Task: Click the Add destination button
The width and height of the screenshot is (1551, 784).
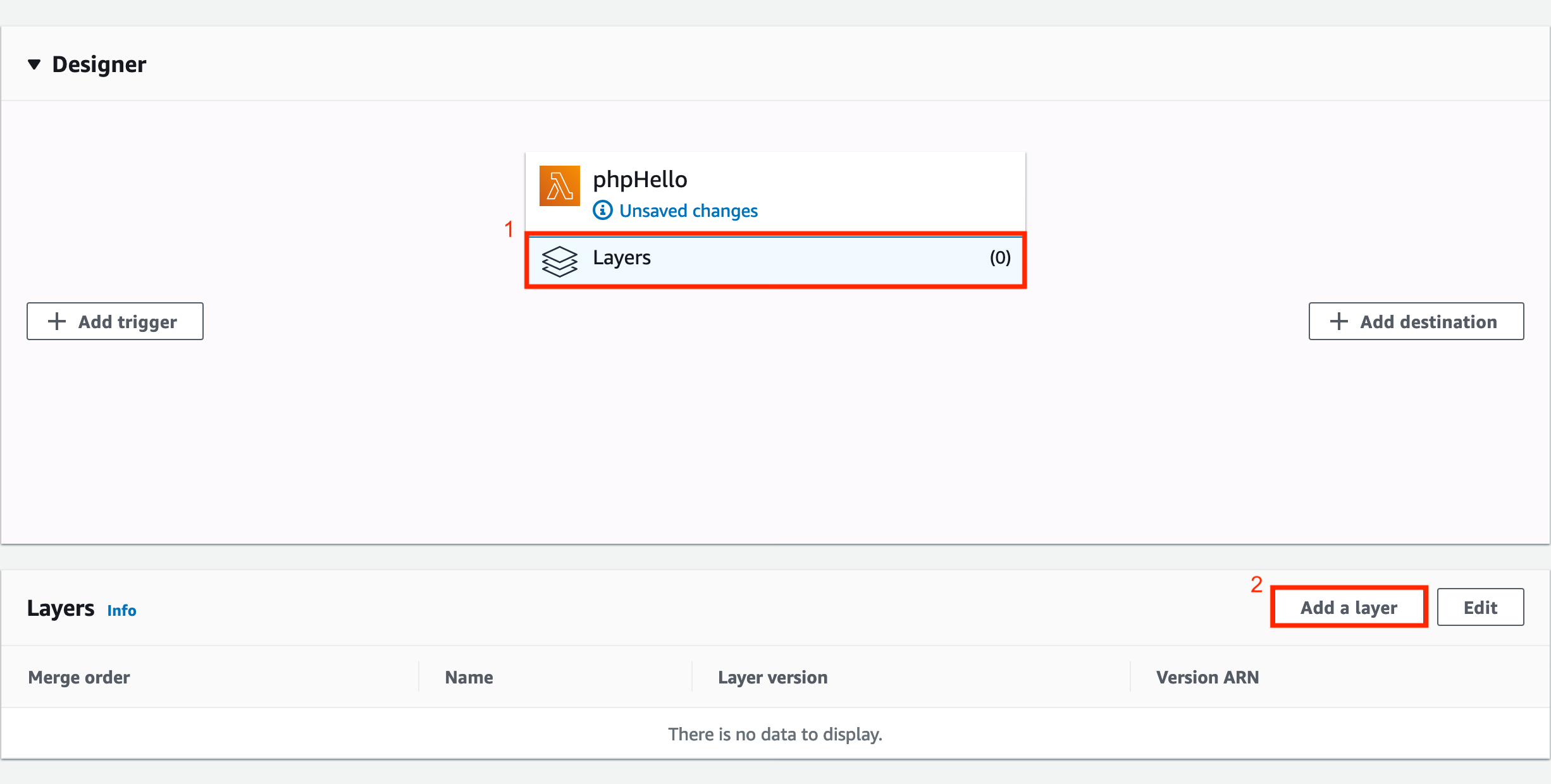Action: (x=1416, y=321)
